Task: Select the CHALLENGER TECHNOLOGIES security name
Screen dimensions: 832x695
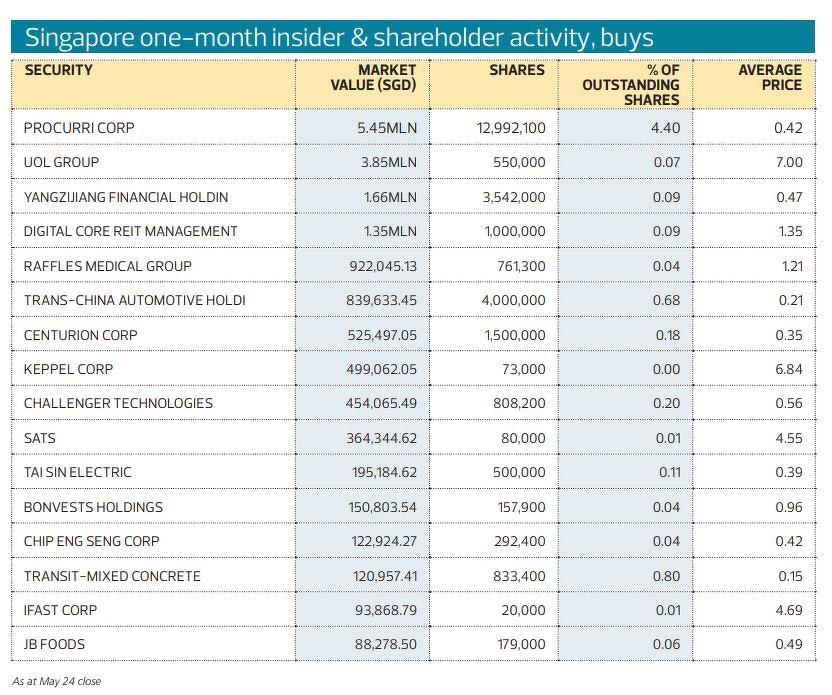Action: click(x=118, y=404)
